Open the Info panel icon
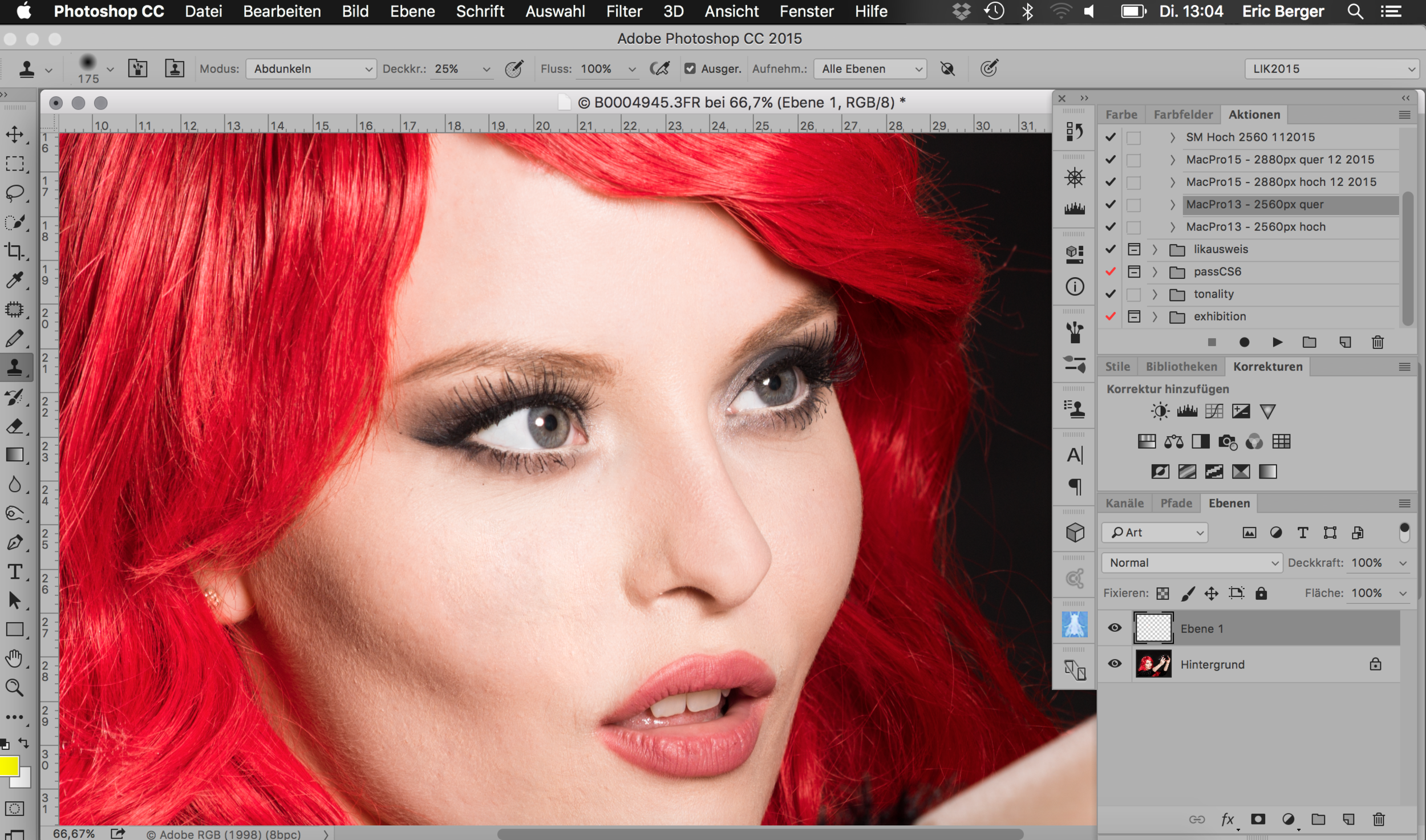 tap(1075, 287)
